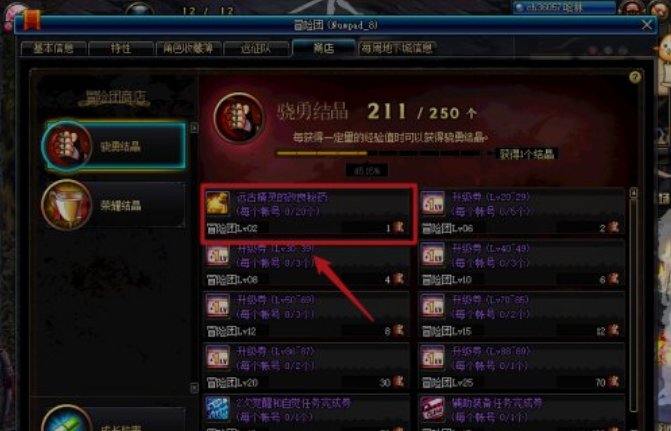Screen dimensions: 671x431
Task: Click the 升级券 Lv30~39 coupon icon
Action: (x=218, y=256)
